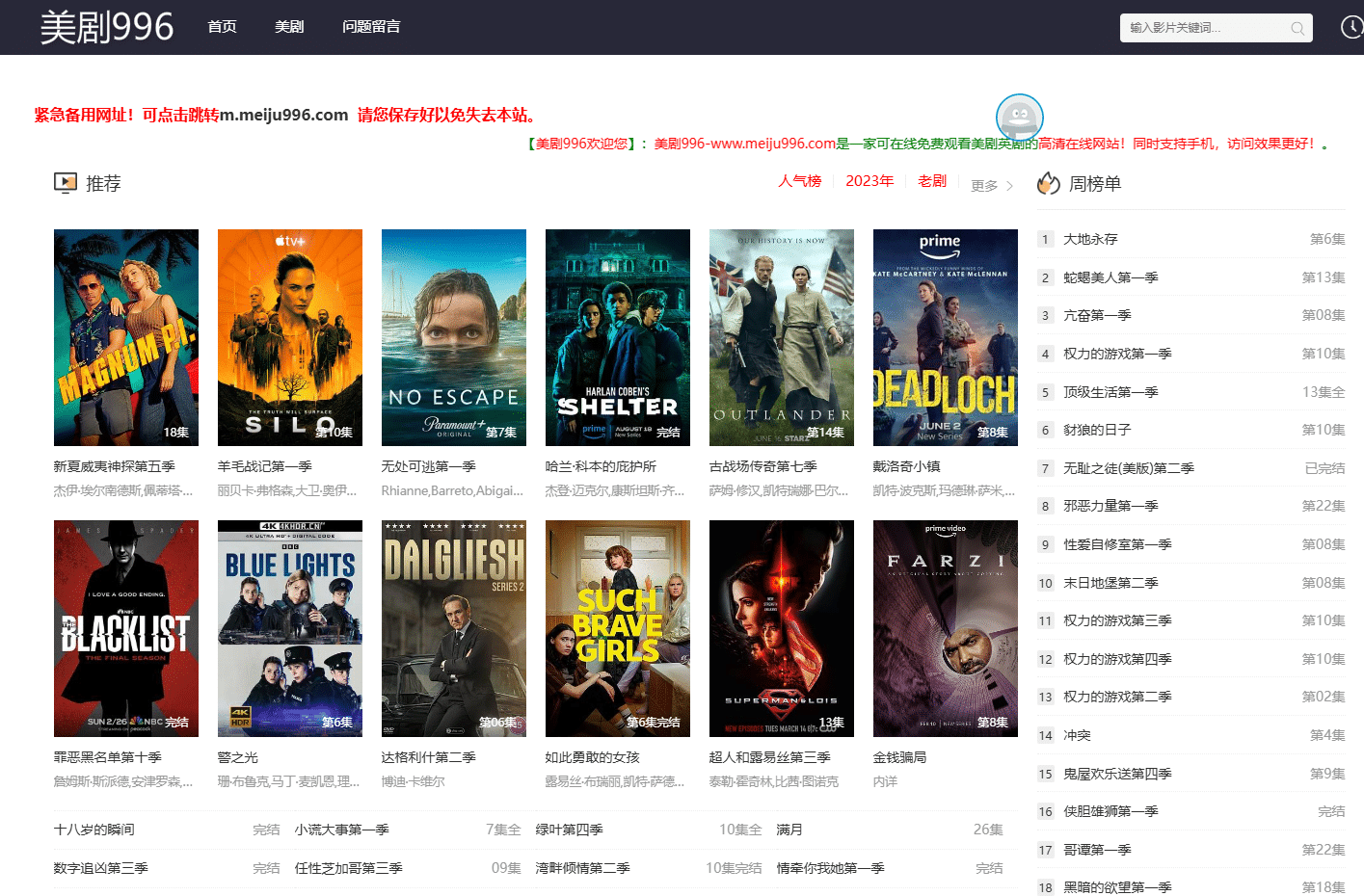Go to the 美剧 menu
This screenshot has height=896, width=1364.
(x=289, y=27)
